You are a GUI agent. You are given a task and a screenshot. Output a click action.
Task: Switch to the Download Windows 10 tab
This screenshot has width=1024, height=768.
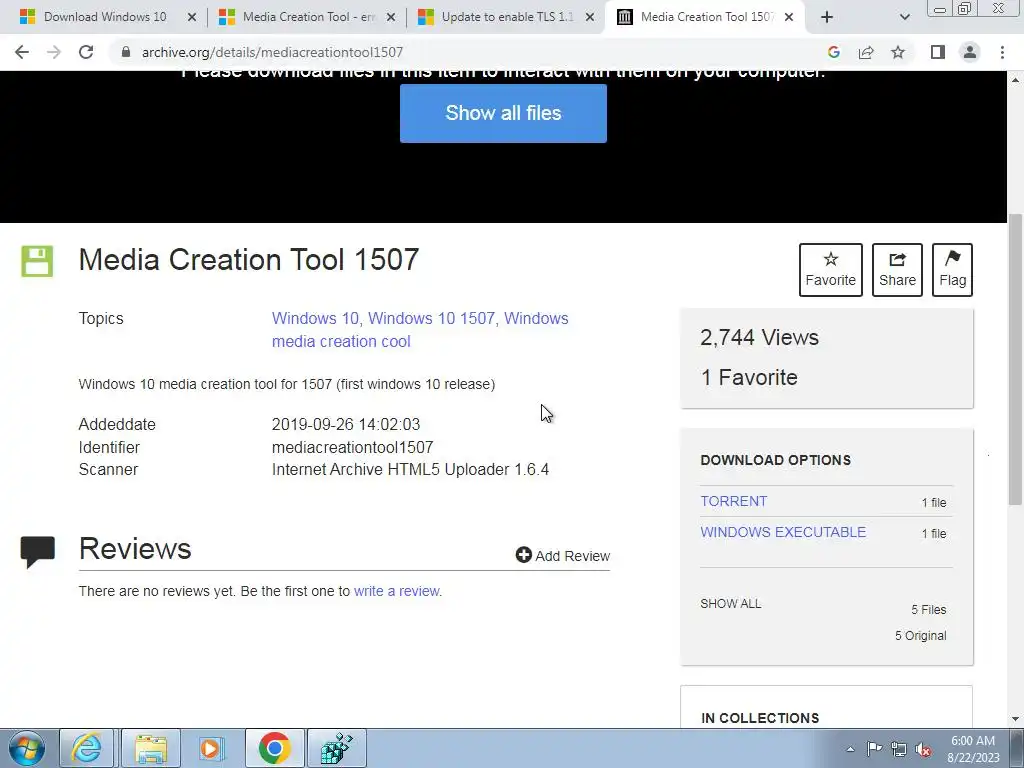click(104, 17)
